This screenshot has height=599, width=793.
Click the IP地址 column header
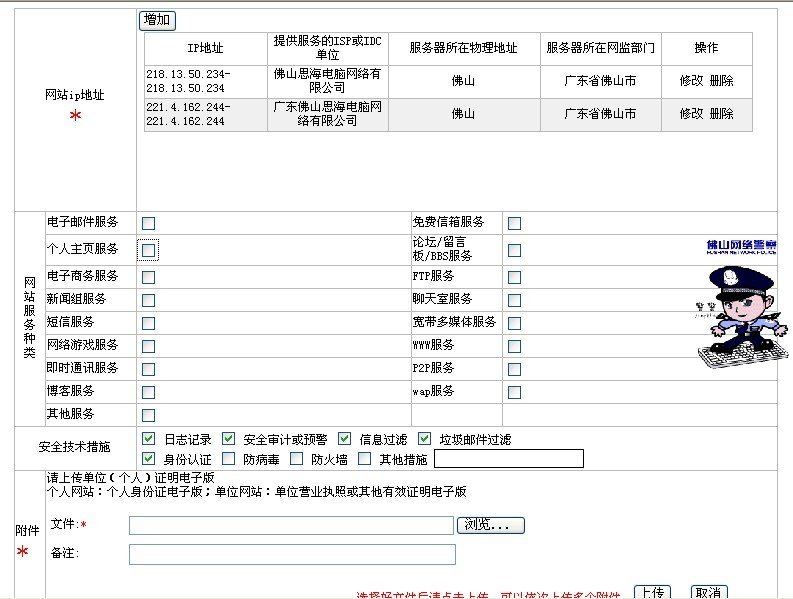click(205, 48)
